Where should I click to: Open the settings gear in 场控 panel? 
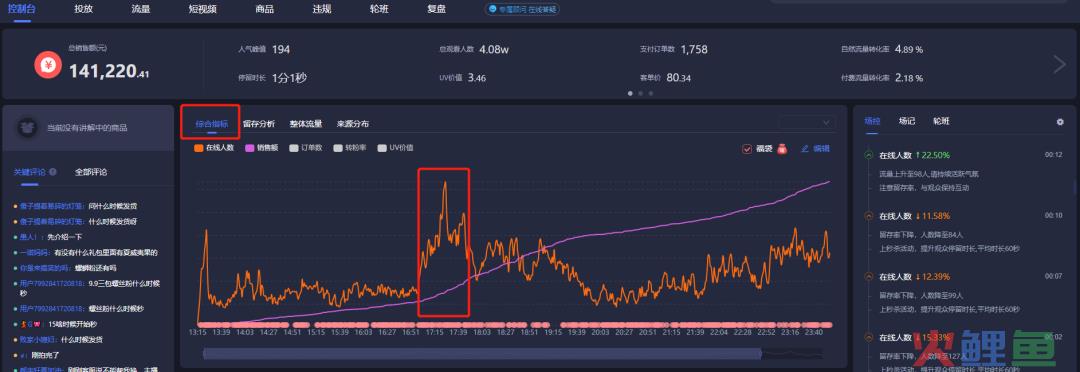point(1060,122)
